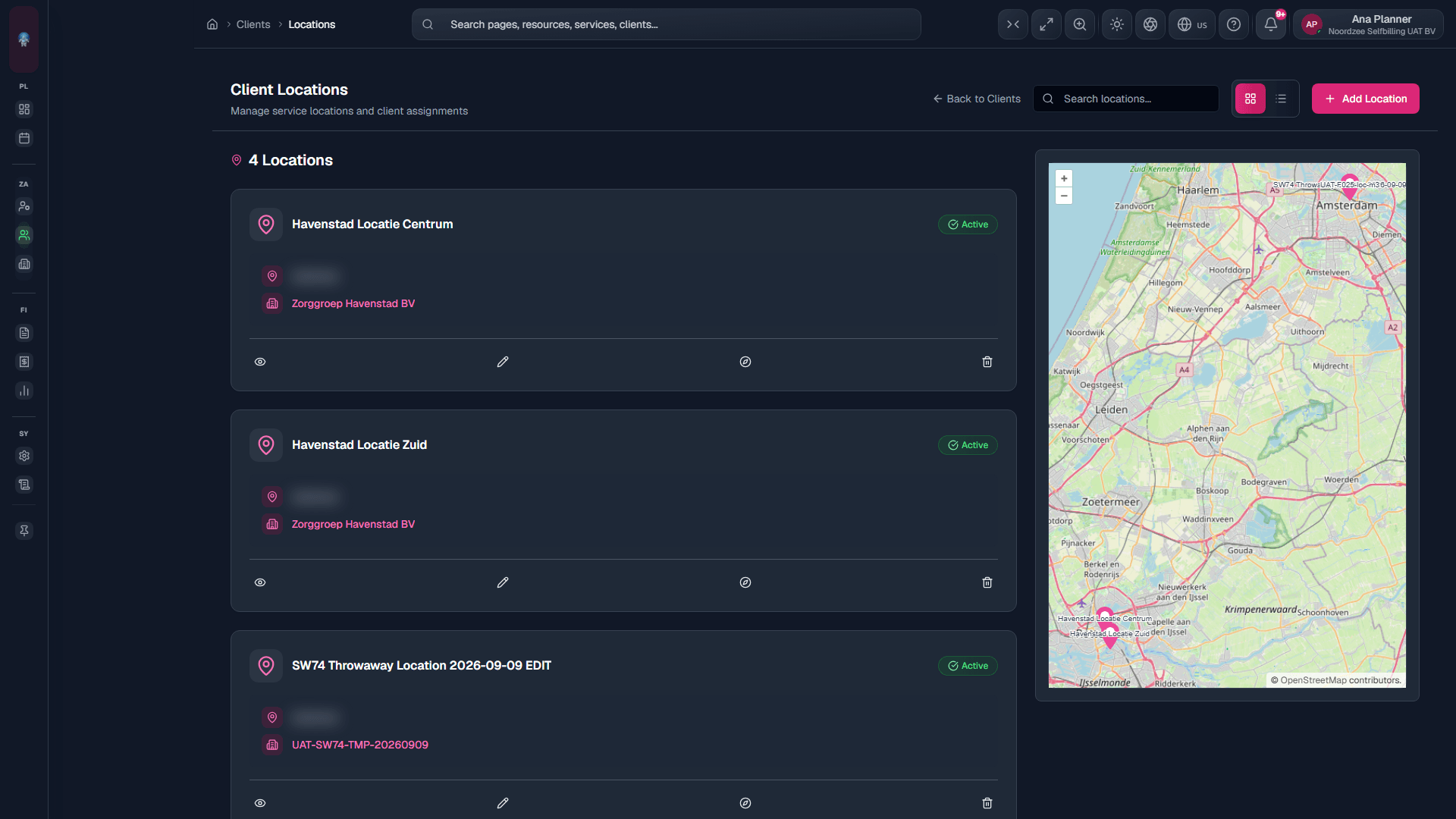Open the OpenStreetMap contributors attribution link

[1313, 680]
